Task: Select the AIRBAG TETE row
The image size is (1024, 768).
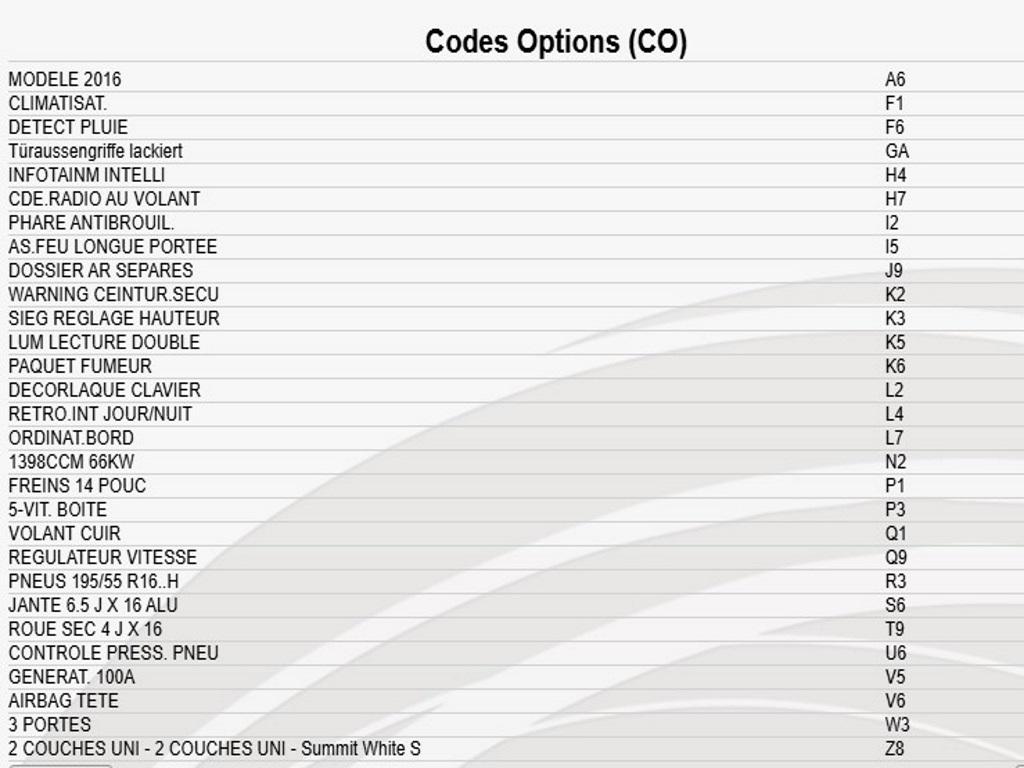Action: tap(512, 701)
